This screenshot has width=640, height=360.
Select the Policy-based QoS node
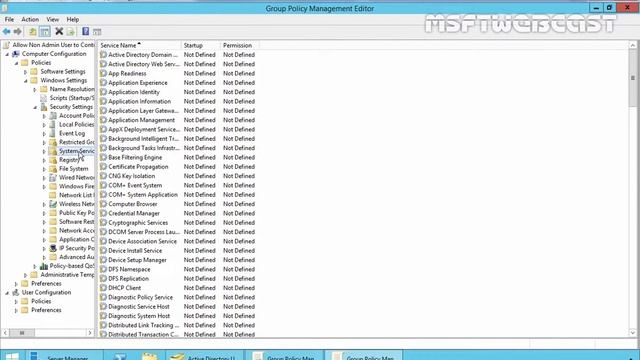(72, 266)
